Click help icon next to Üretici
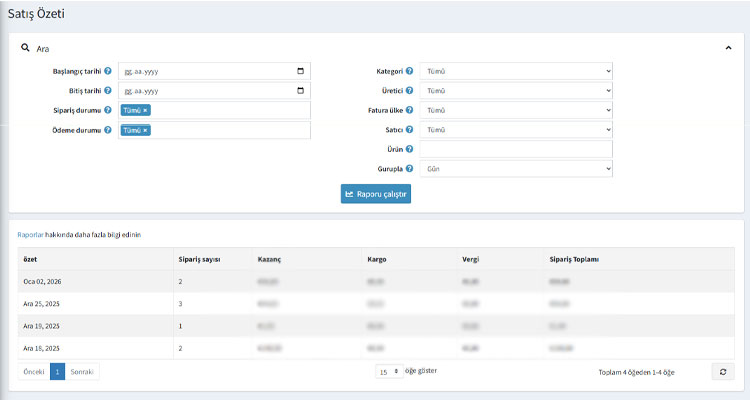Screen dimensions: 750x400 [409, 90]
